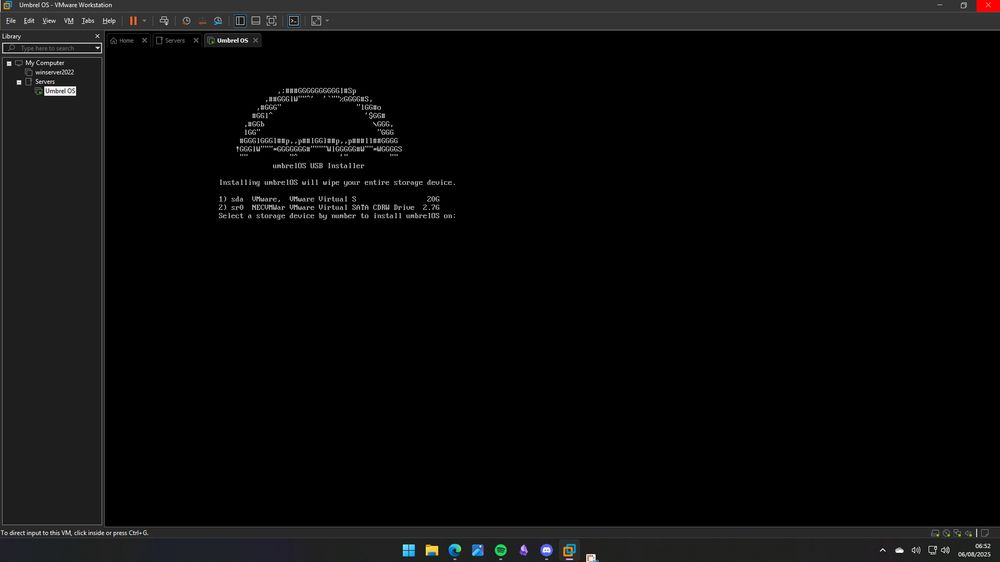Open the clock and date in the taskbar

click(x=974, y=550)
